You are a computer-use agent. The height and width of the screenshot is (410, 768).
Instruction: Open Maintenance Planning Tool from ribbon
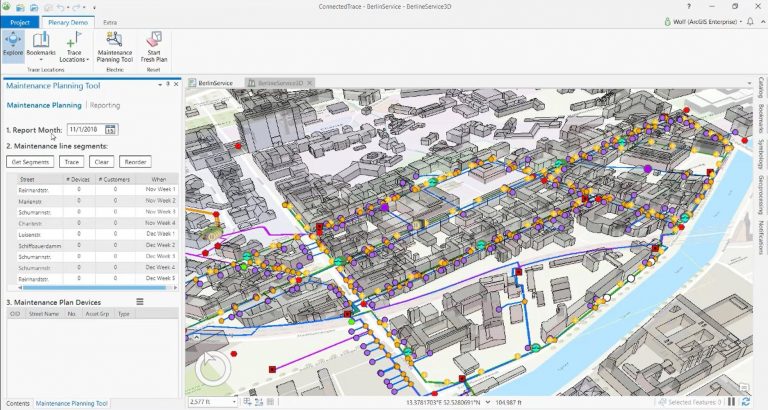(115, 47)
